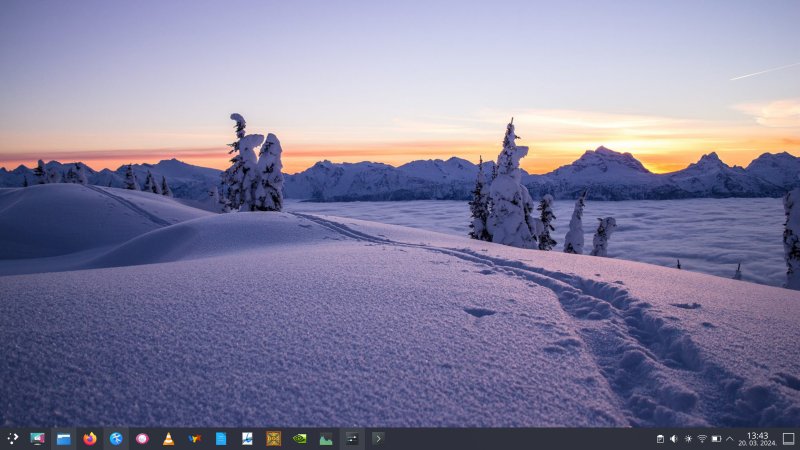
Task: Open the NVIDIA settings application
Action: click(x=299, y=438)
